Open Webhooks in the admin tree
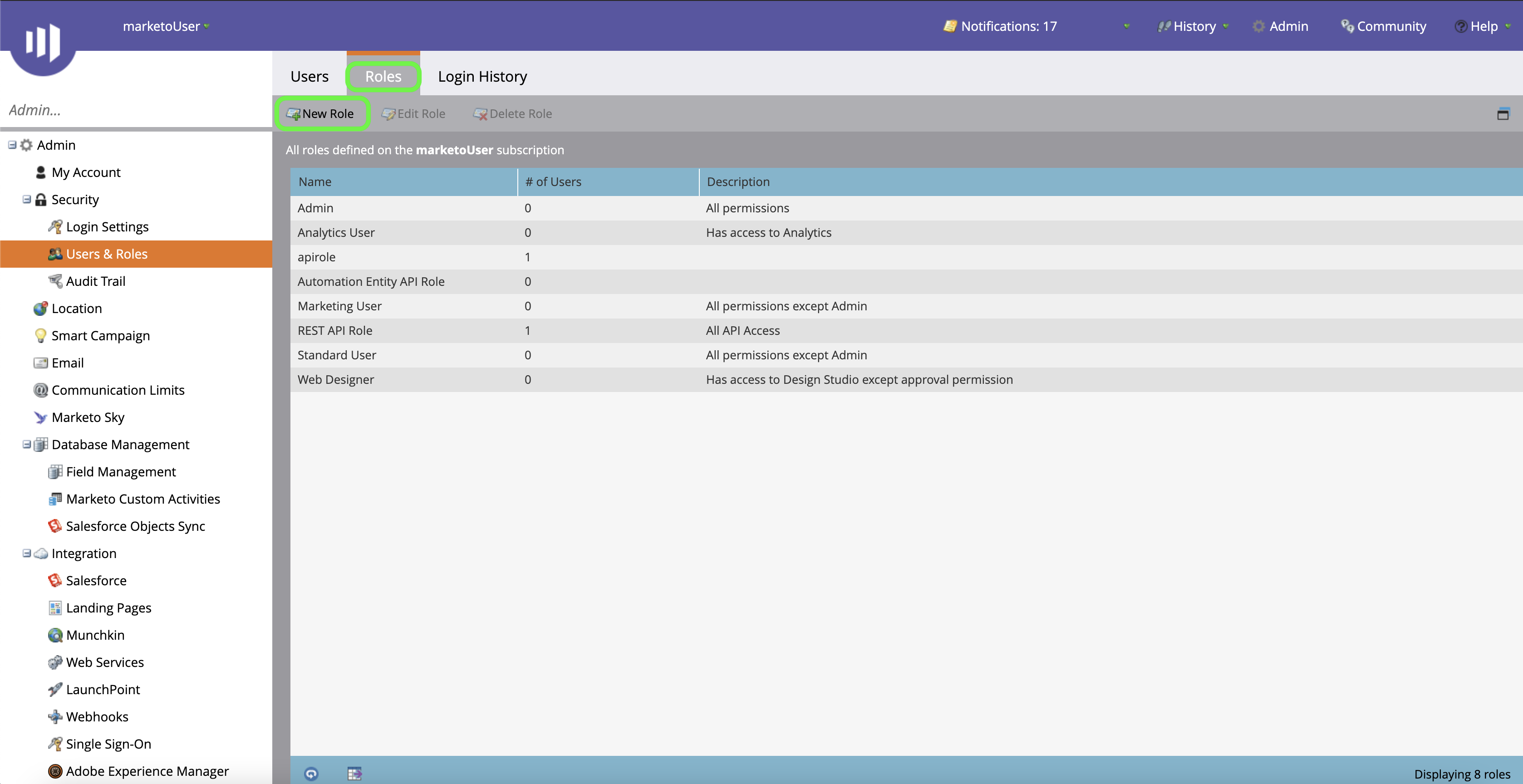Viewport: 1523px width, 784px height. (x=97, y=716)
